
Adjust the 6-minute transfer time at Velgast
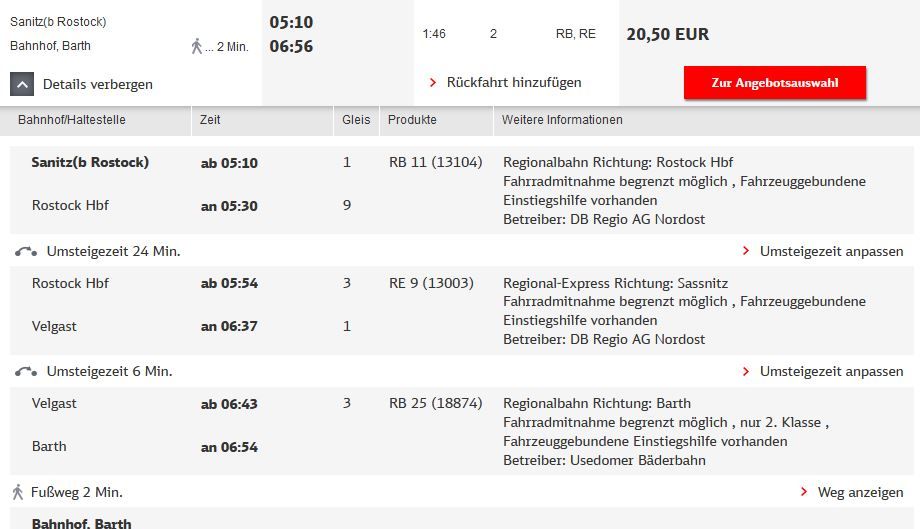click(823, 371)
